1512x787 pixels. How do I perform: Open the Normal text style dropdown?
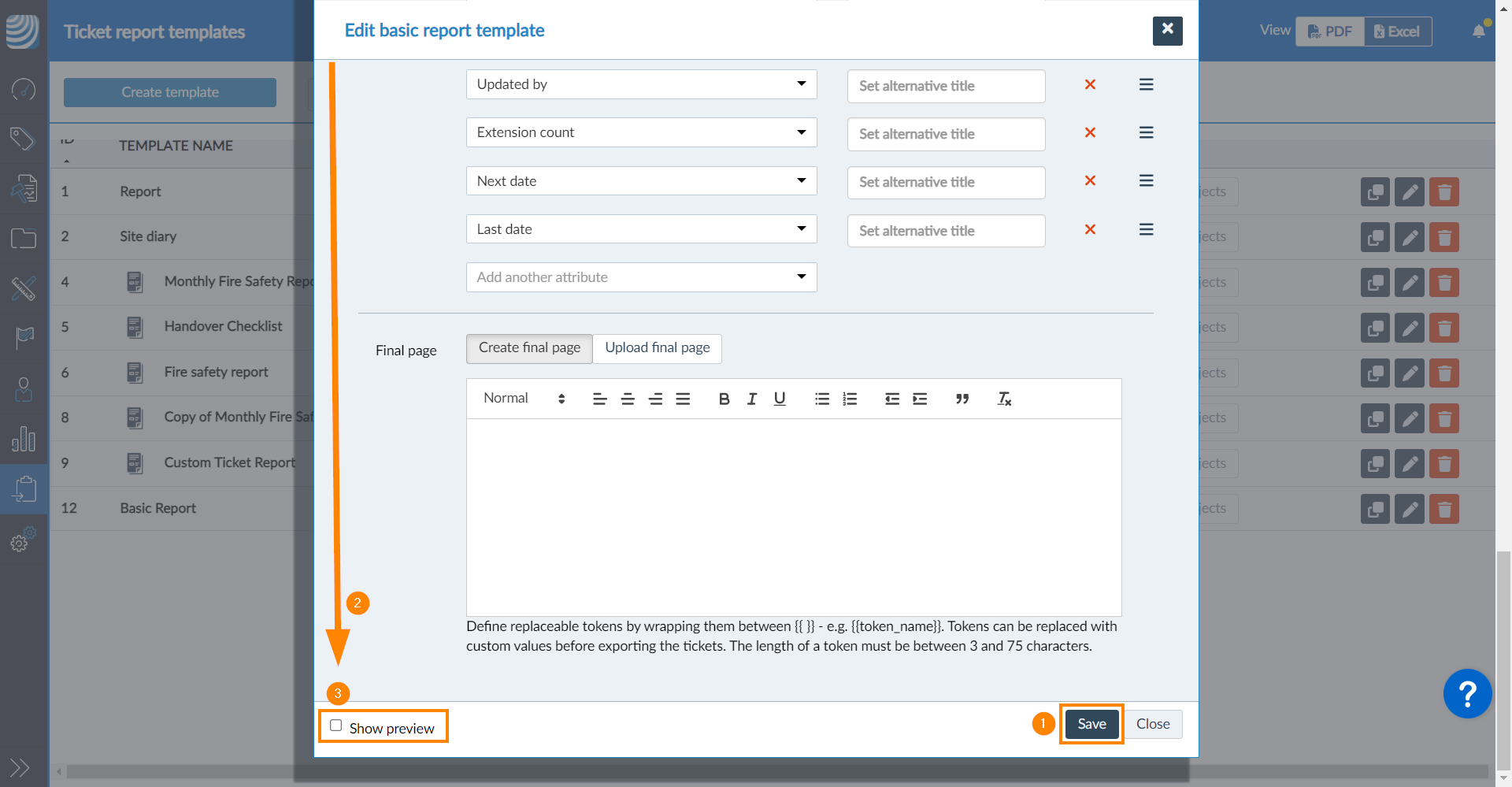[x=524, y=399]
